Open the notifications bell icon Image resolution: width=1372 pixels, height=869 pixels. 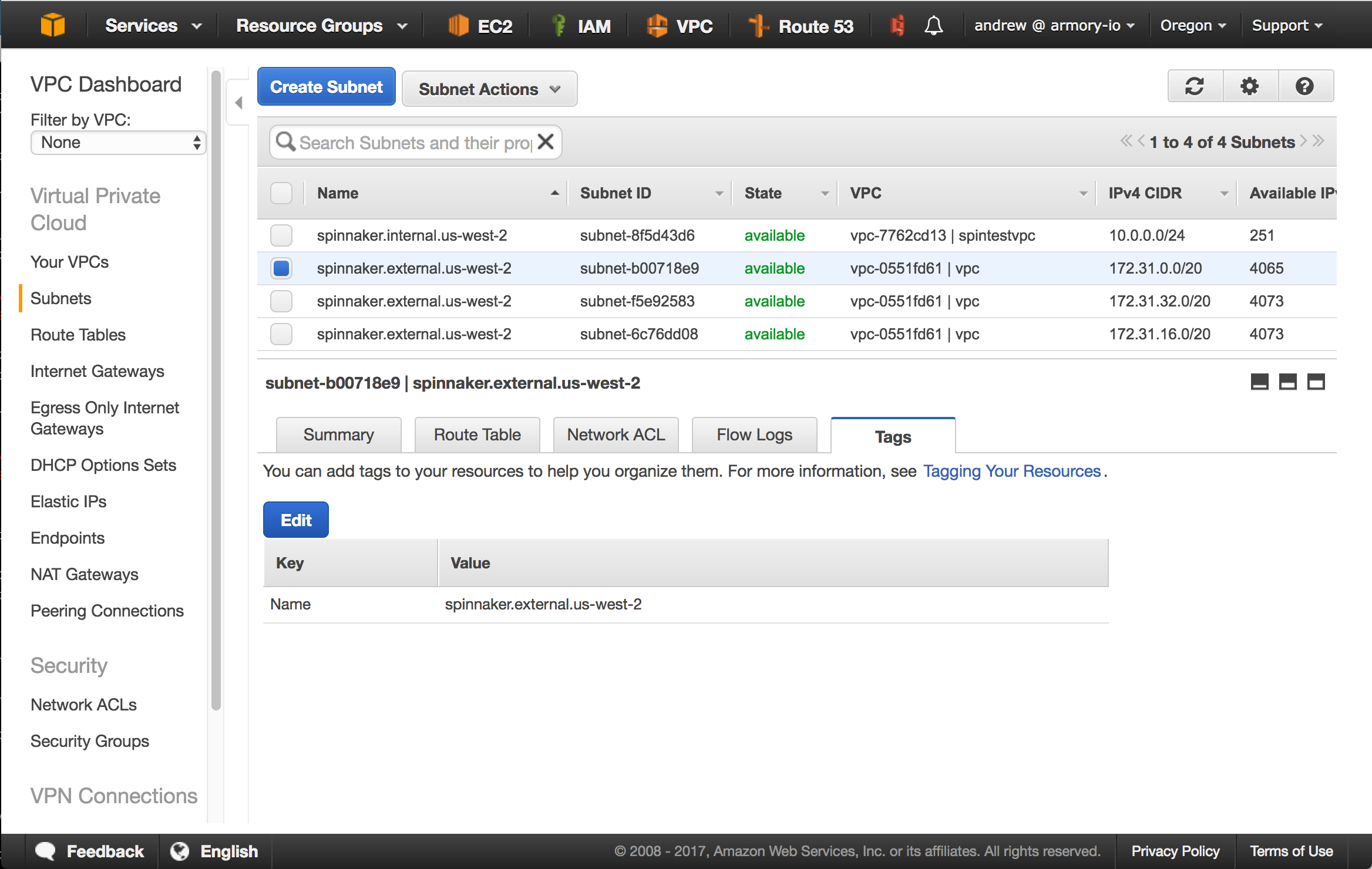pos(934,25)
